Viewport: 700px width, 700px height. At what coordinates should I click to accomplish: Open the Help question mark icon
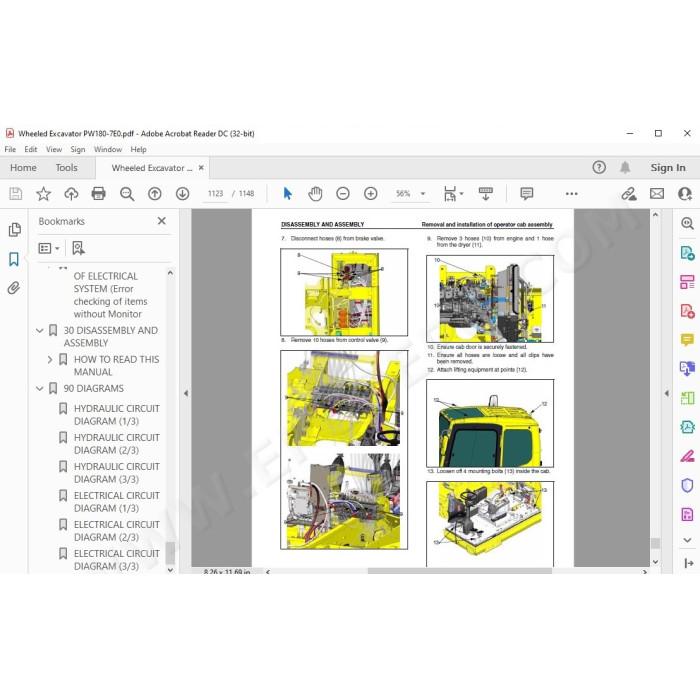click(599, 167)
